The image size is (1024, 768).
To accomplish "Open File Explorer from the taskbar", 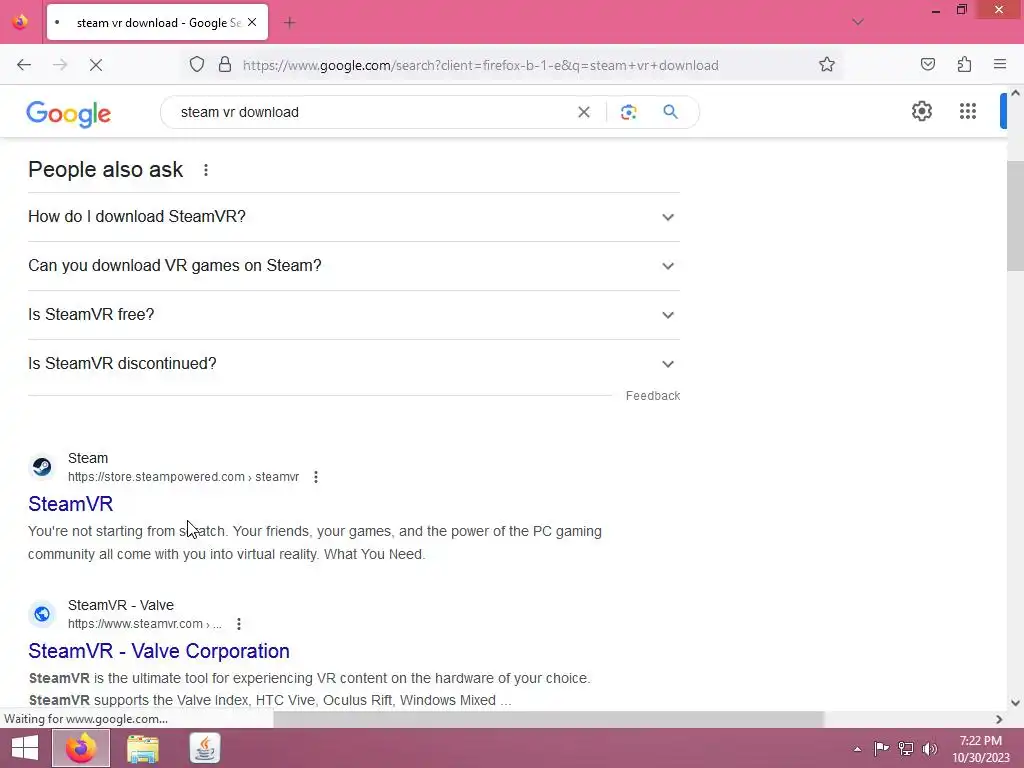I will point(143,748).
